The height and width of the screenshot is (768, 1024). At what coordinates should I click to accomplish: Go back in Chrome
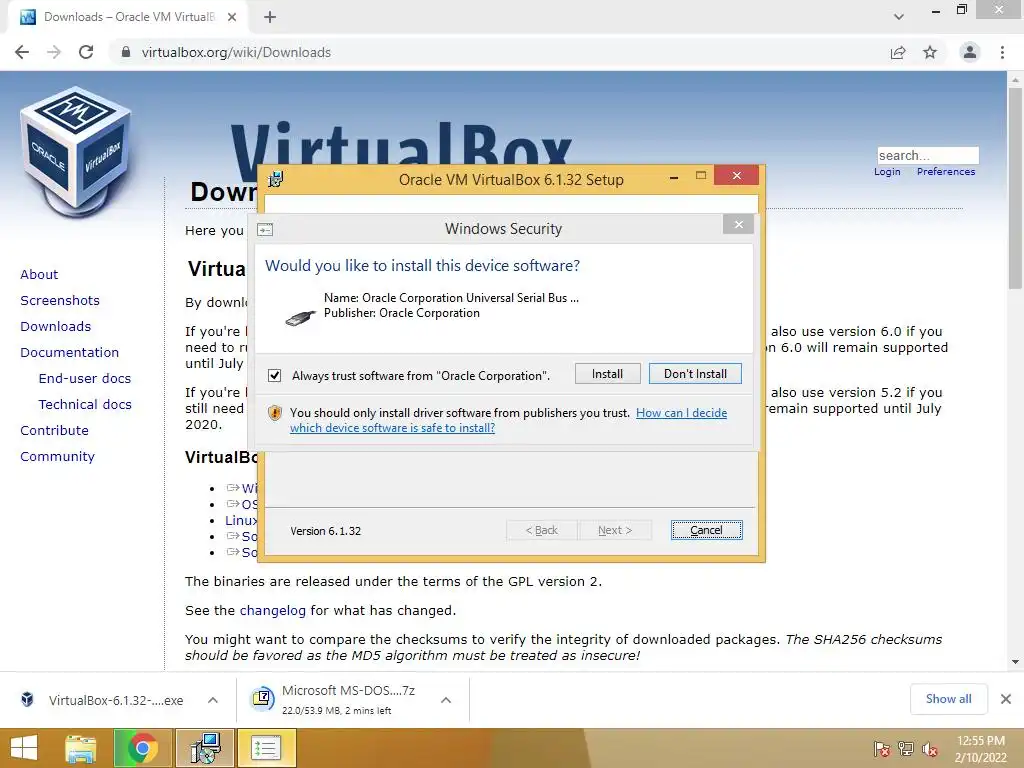22,52
